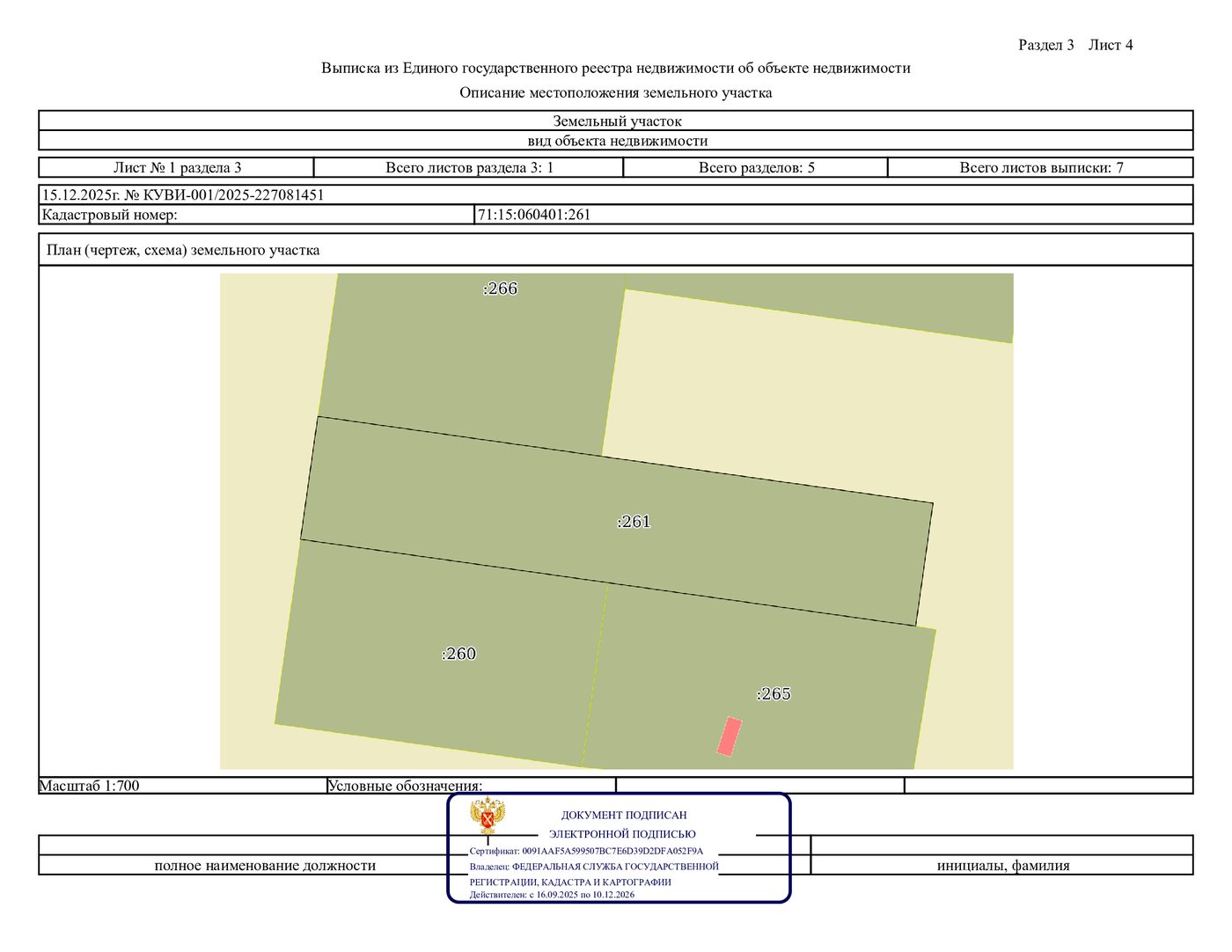The image size is (1232, 952).
Task: Click the 'Масштаб 1:700' scale text
Action: pyautogui.click(x=90, y=786)
